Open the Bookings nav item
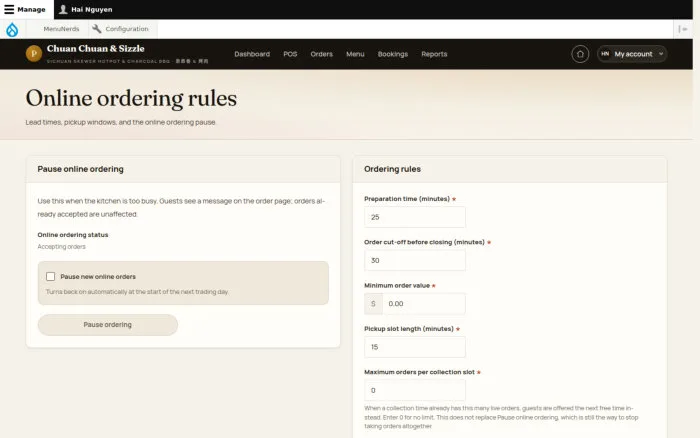700x438 pixels. pyautogui.click(x=392, y=54)
